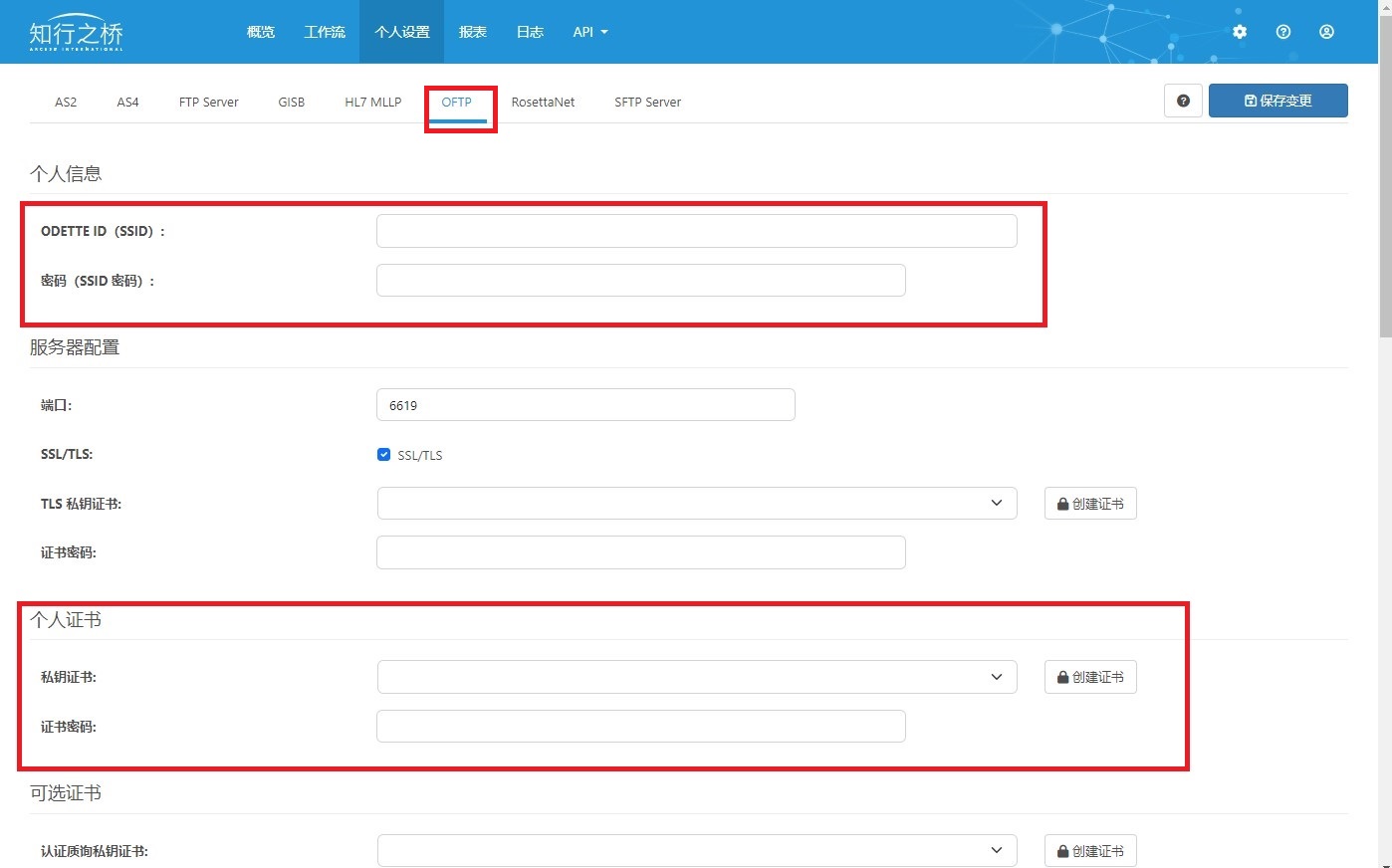The height and width of the screenshot is (868, 1392).
Task: Open the settings gear icon in header
Action: coord(1240,32)
